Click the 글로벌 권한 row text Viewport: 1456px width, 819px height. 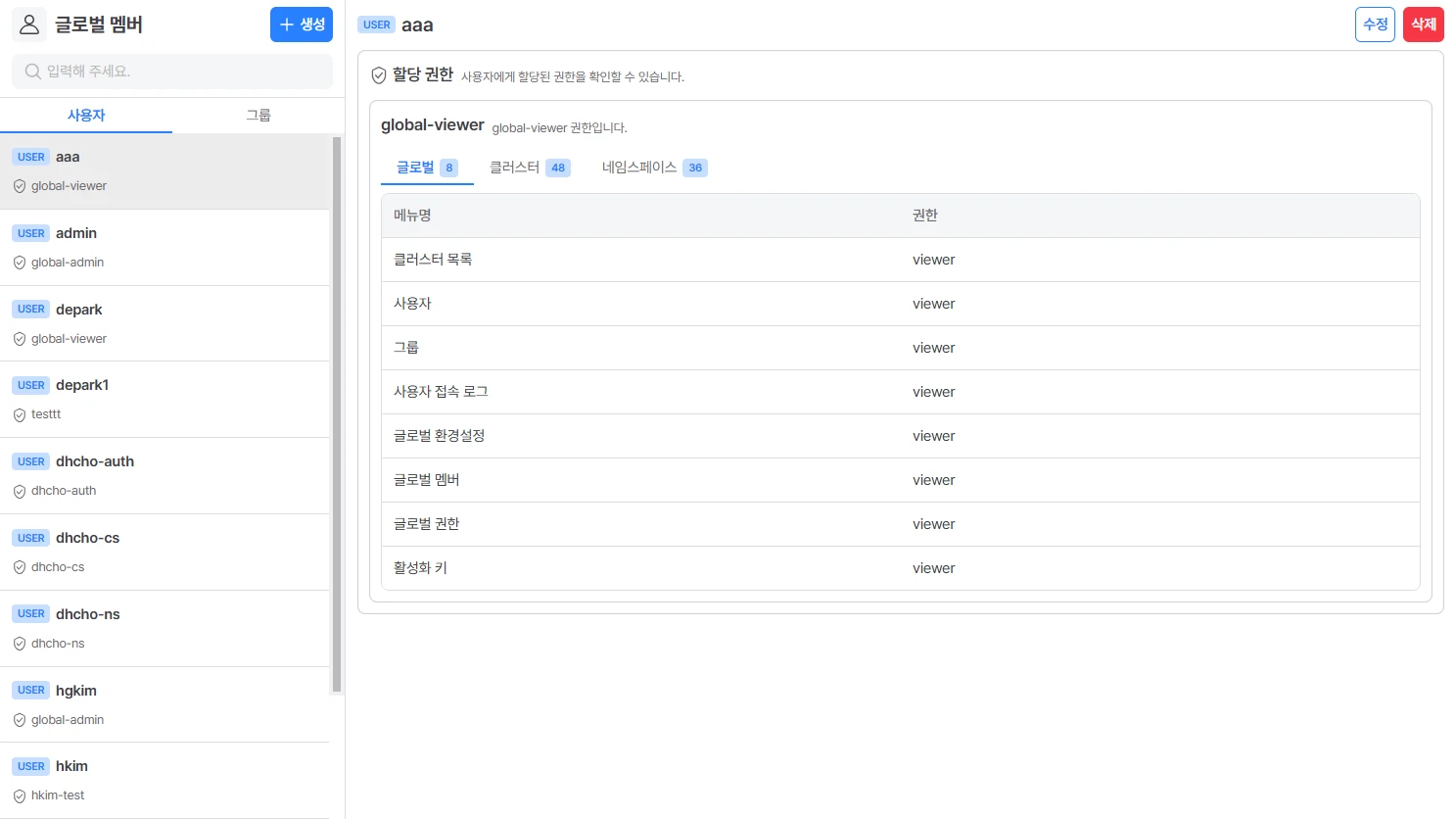click(x=426, y=524)
